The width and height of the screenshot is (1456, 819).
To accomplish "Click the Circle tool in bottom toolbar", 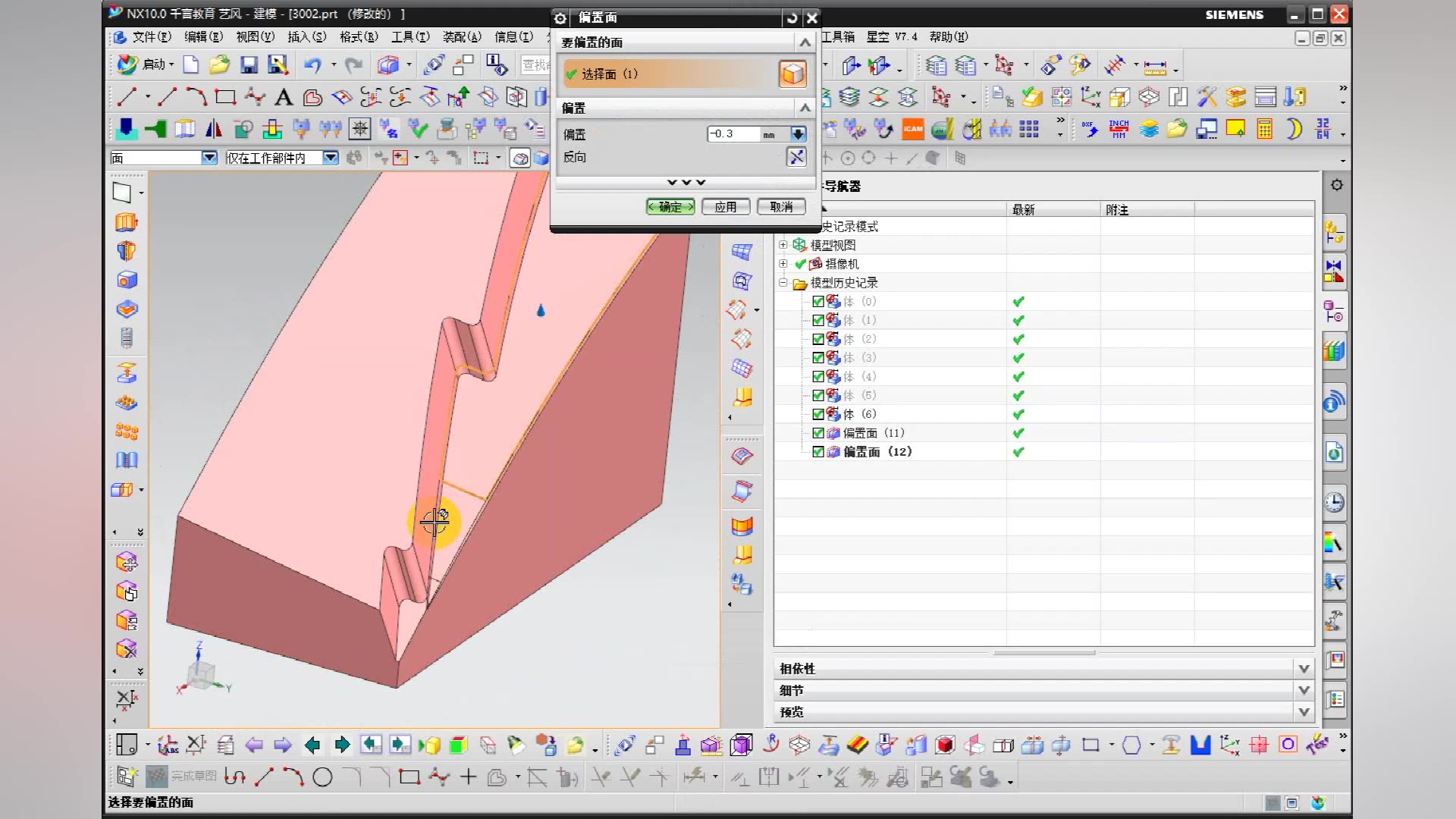I will point(322,777).
